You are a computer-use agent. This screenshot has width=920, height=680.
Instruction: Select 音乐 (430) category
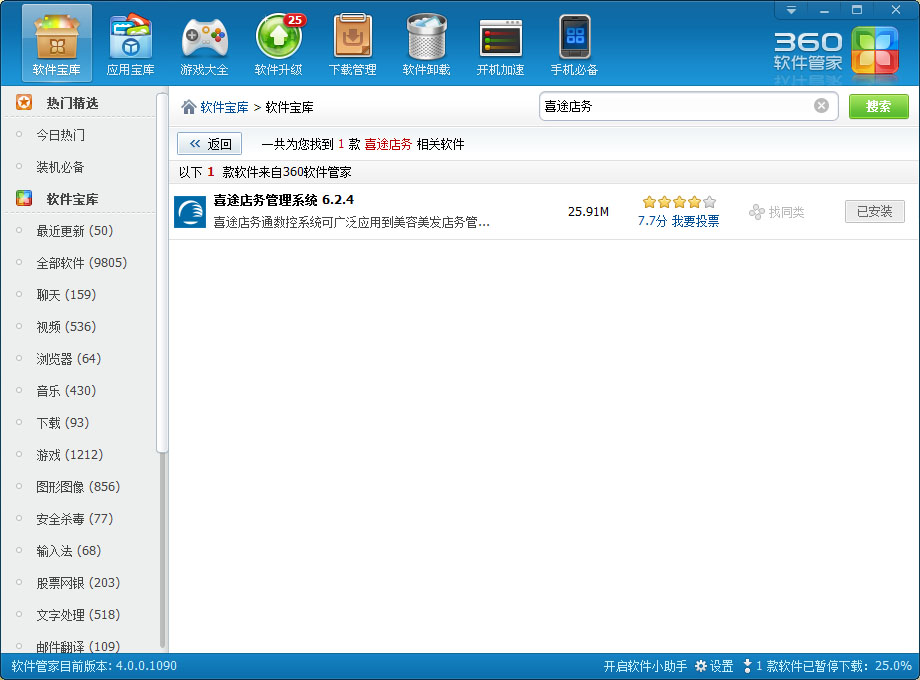pos(66,391)
